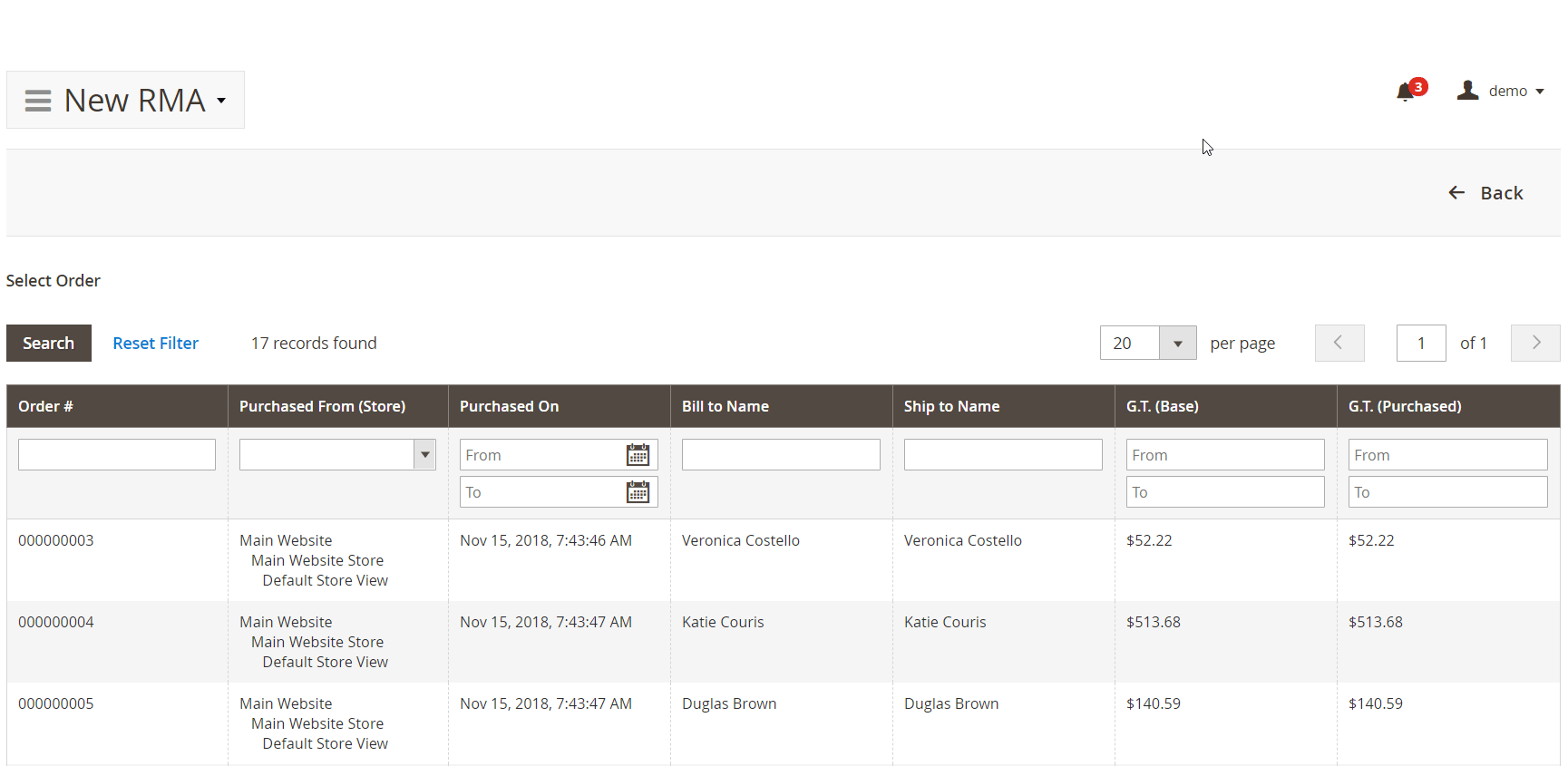1568x766 pixels.
Task: Sort by the Order # column header
Action: (45, 406)
